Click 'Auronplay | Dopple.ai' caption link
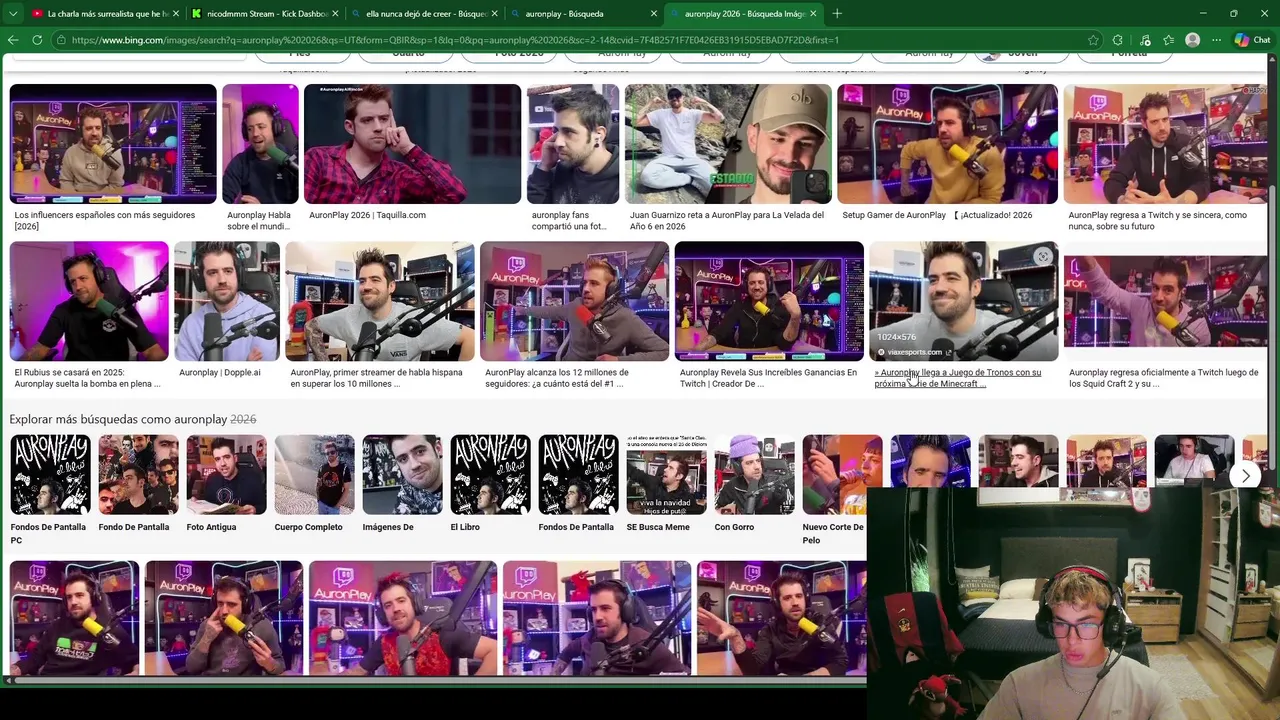 point(220,372)
